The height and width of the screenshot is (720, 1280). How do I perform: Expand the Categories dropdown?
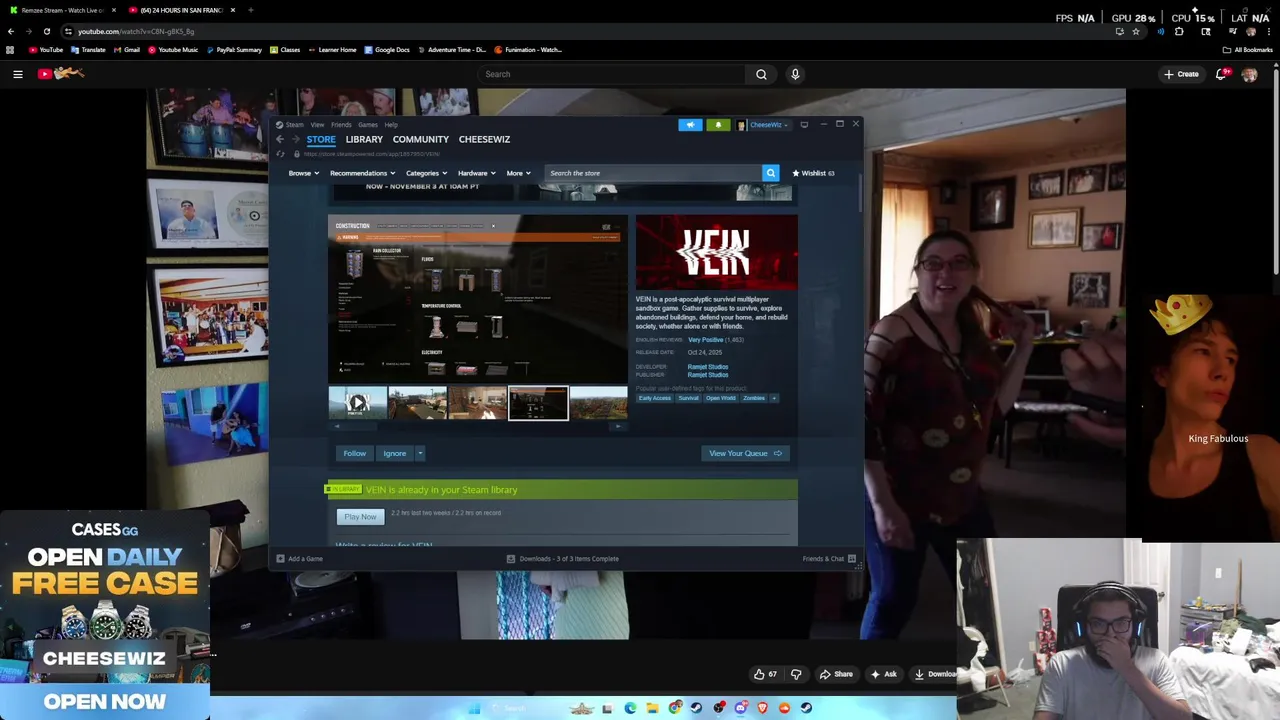[426, 173]
